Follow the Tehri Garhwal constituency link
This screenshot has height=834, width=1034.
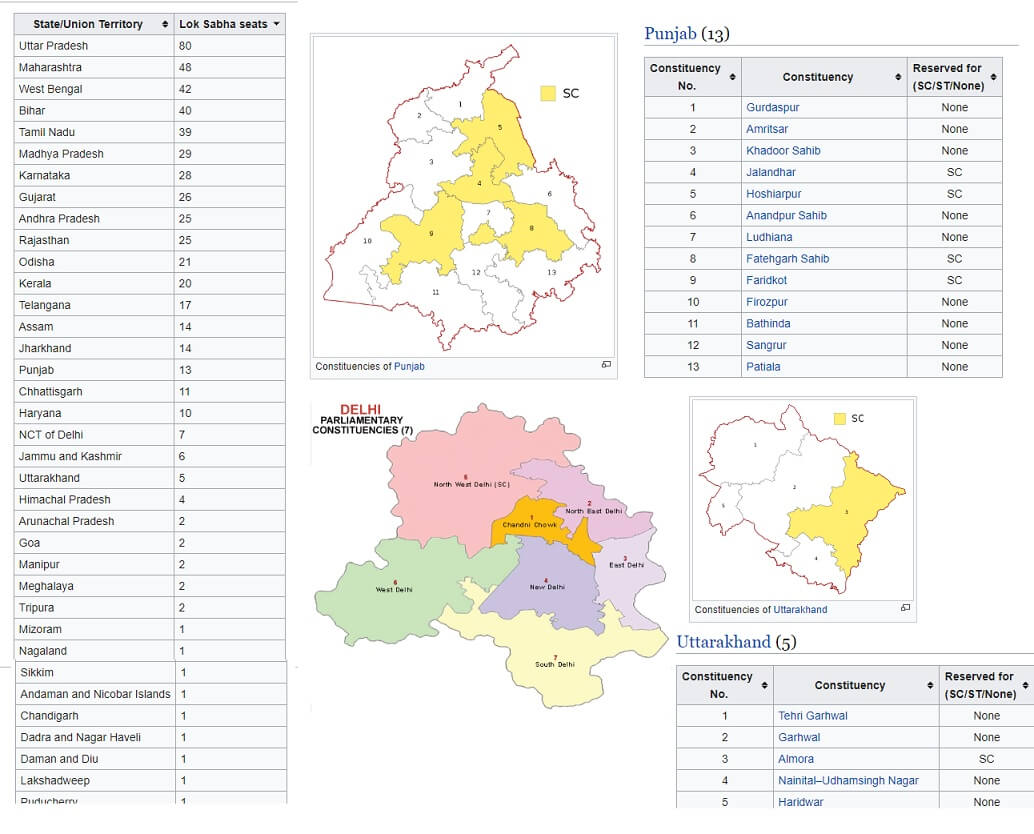point(812,716)
